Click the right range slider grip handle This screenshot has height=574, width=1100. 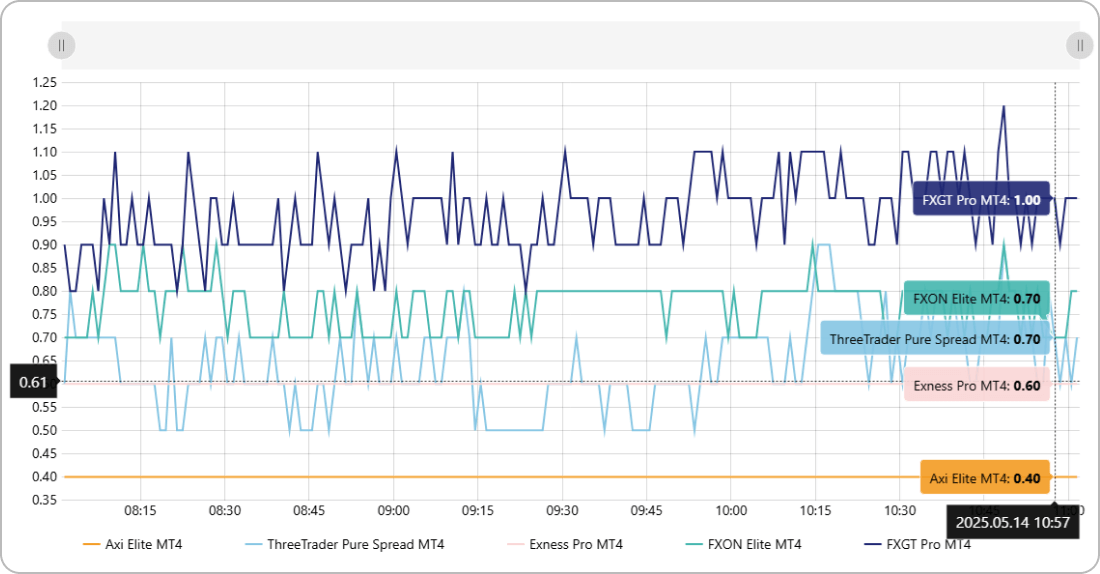pos(1080,45)
